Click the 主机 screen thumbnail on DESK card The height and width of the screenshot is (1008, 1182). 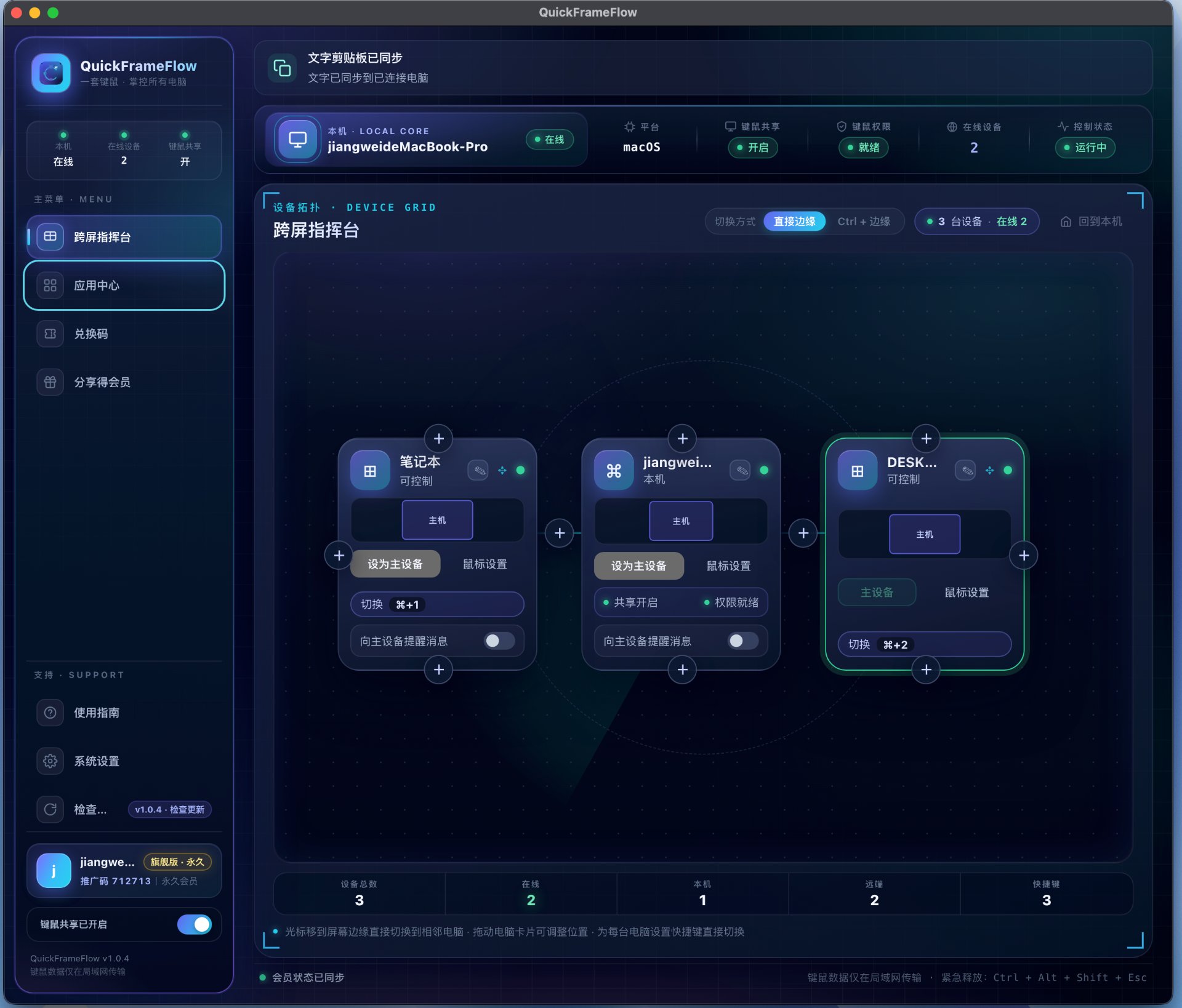925,534
